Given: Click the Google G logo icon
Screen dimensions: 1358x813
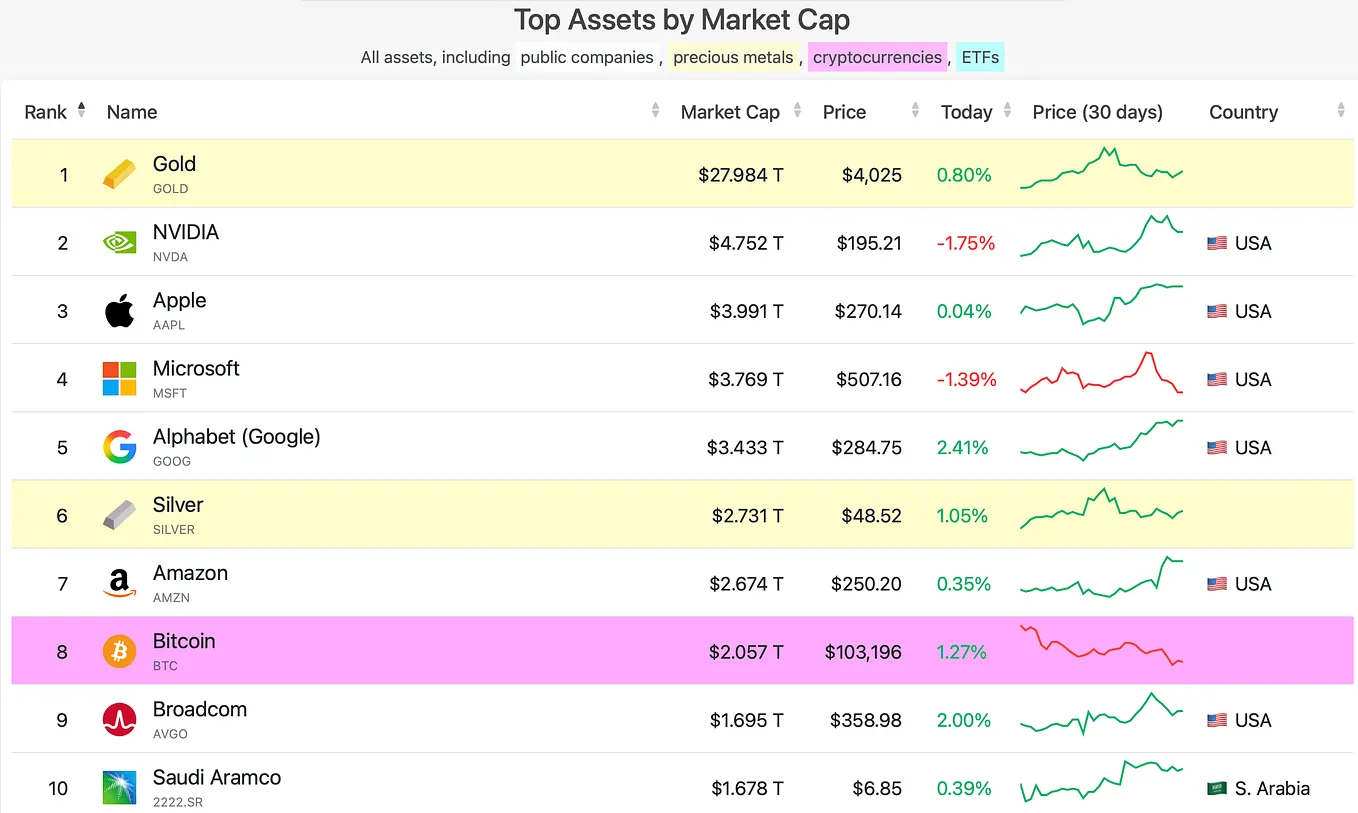Looking at the screenshot, I should pyautogui.click(x=119, y=447).
